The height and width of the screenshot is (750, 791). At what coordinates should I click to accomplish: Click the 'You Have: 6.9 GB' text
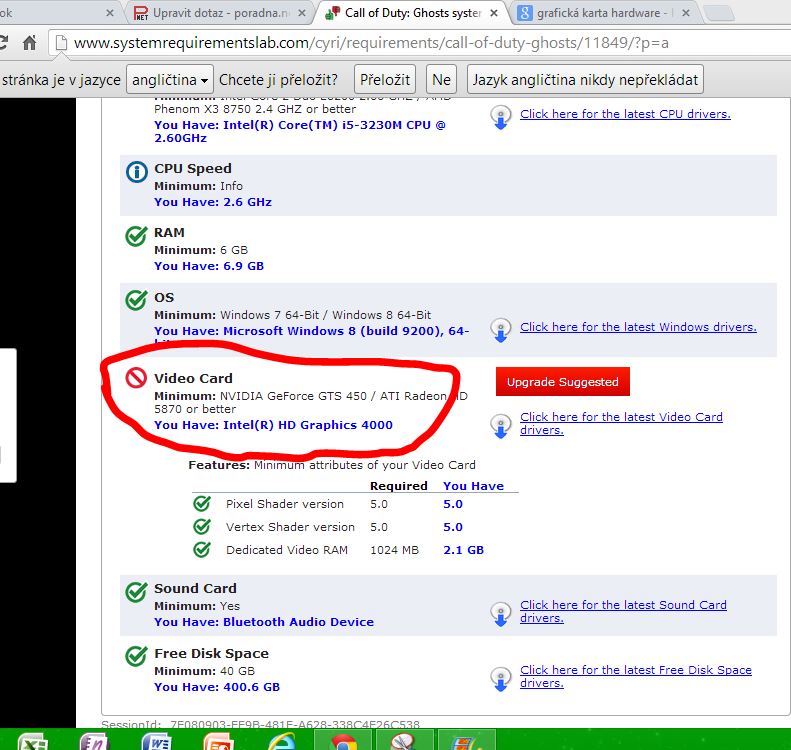(209, 266)
